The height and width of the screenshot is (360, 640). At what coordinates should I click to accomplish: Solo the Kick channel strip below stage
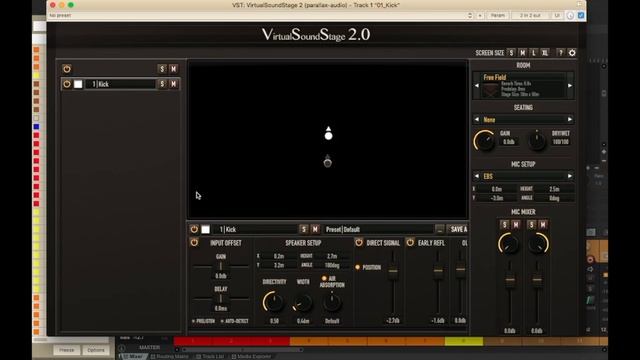point(303,229)
